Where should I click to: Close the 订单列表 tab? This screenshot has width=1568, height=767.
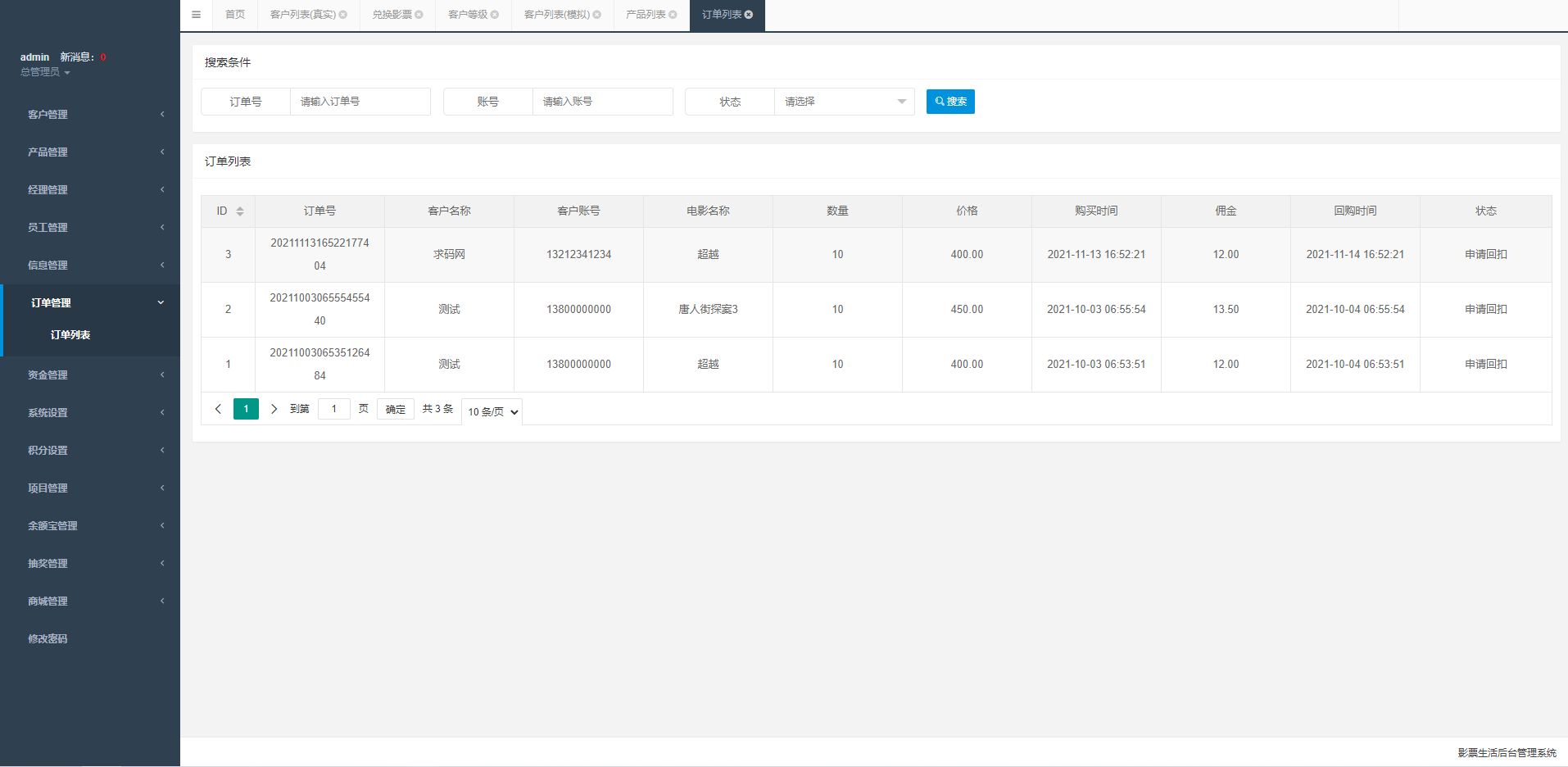pyautogui.click(x=749, y=15)
